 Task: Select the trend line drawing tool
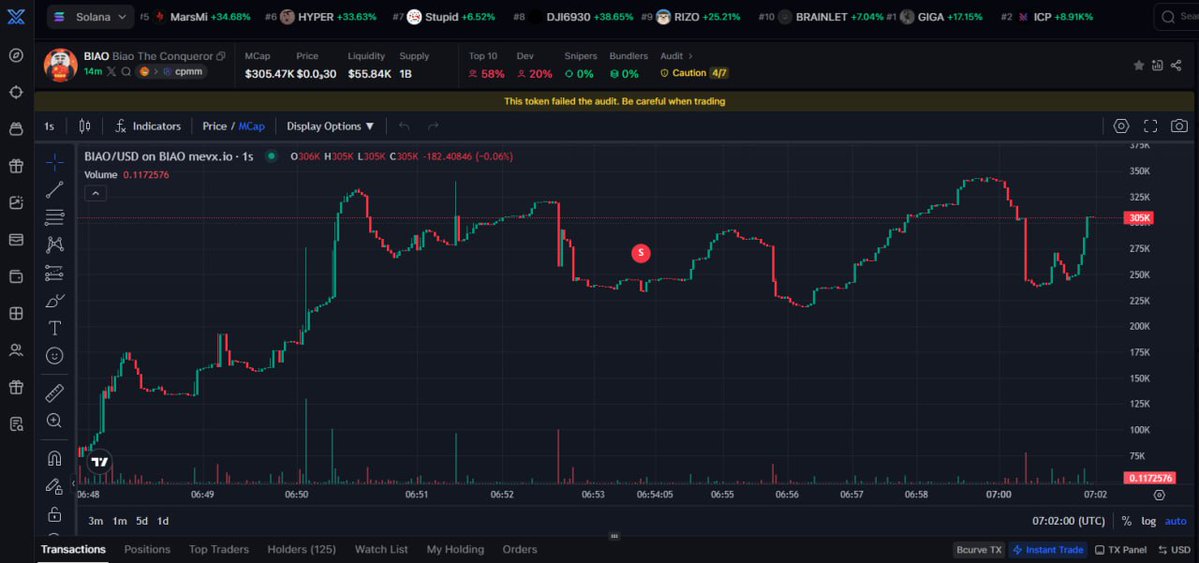(x=54, y=190)
